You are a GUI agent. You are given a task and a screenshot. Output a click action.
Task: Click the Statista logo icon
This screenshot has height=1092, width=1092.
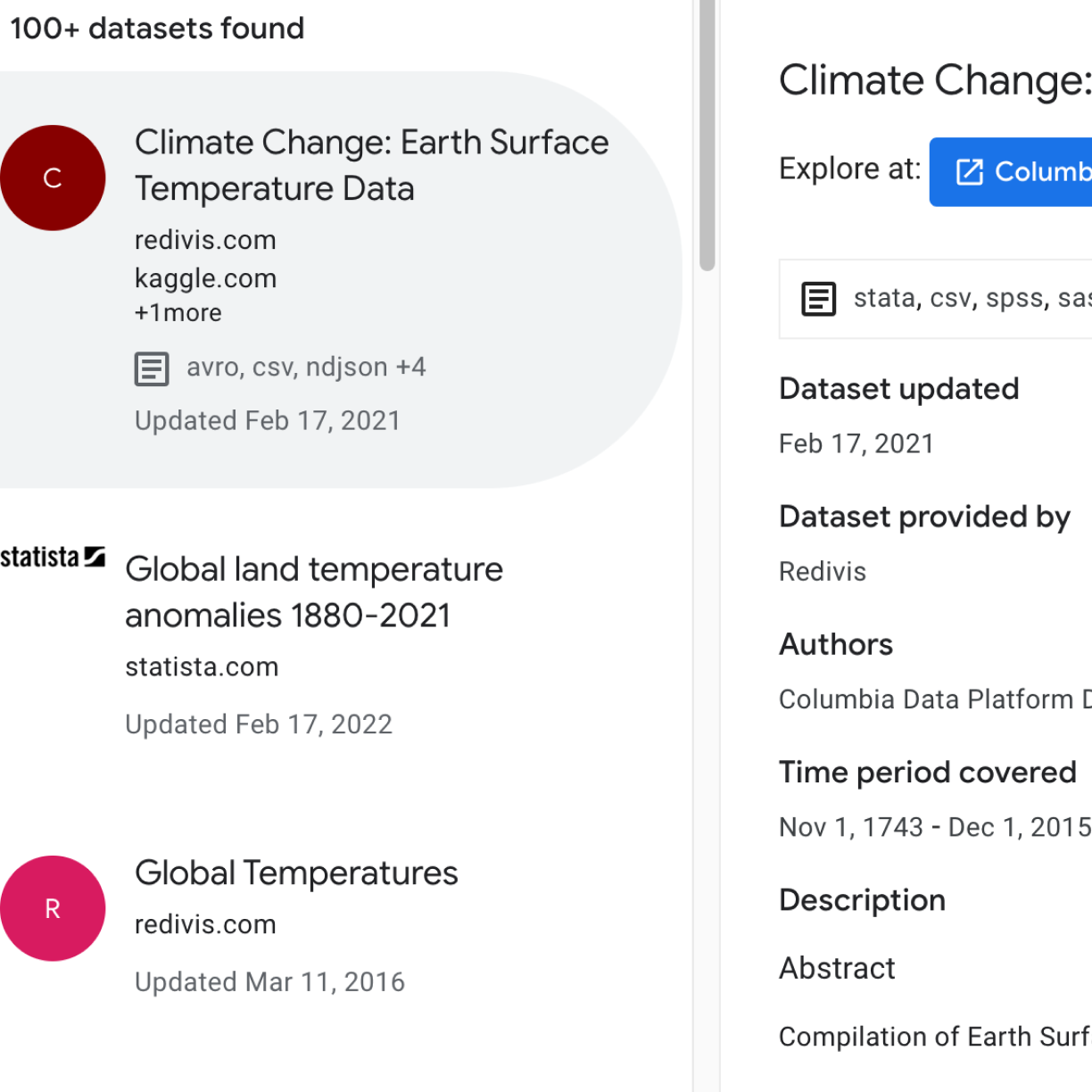click(53, 558)
